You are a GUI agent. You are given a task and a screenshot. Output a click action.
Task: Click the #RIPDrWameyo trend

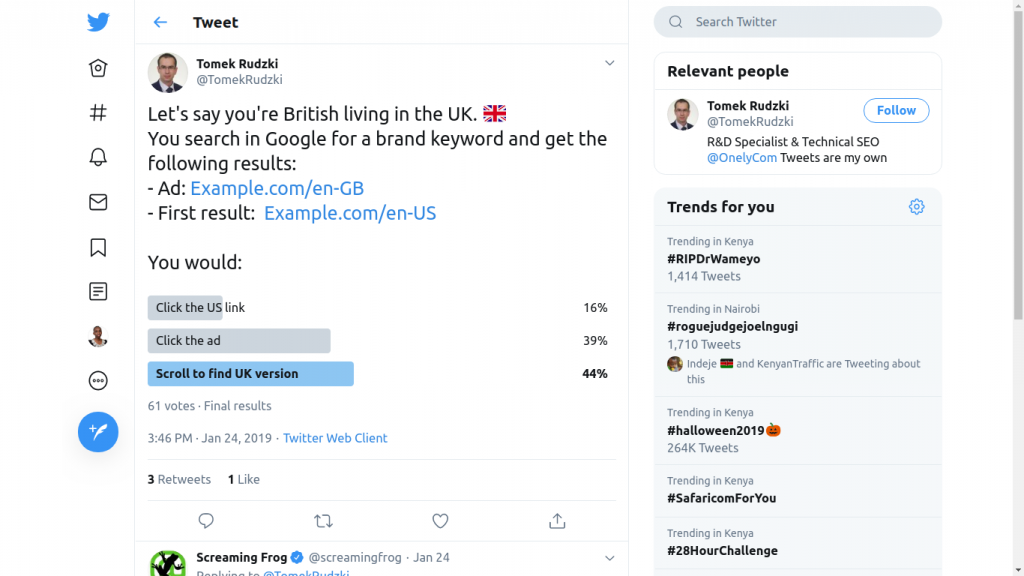(714, 259)
